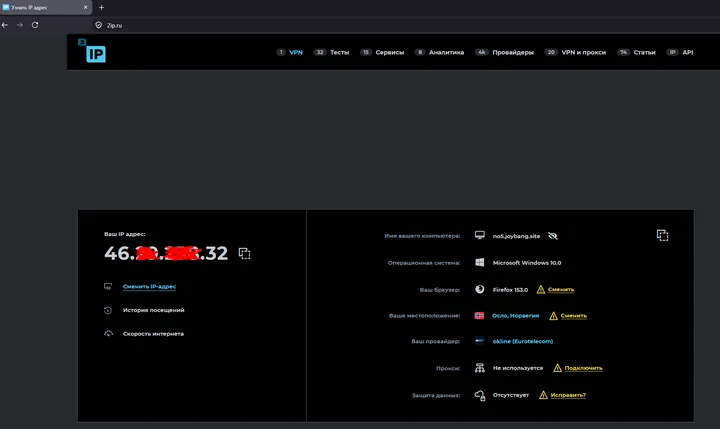The image size is (720, 429).
Task: Copy all info with top-right copy icon
Action: click(662, 236)
